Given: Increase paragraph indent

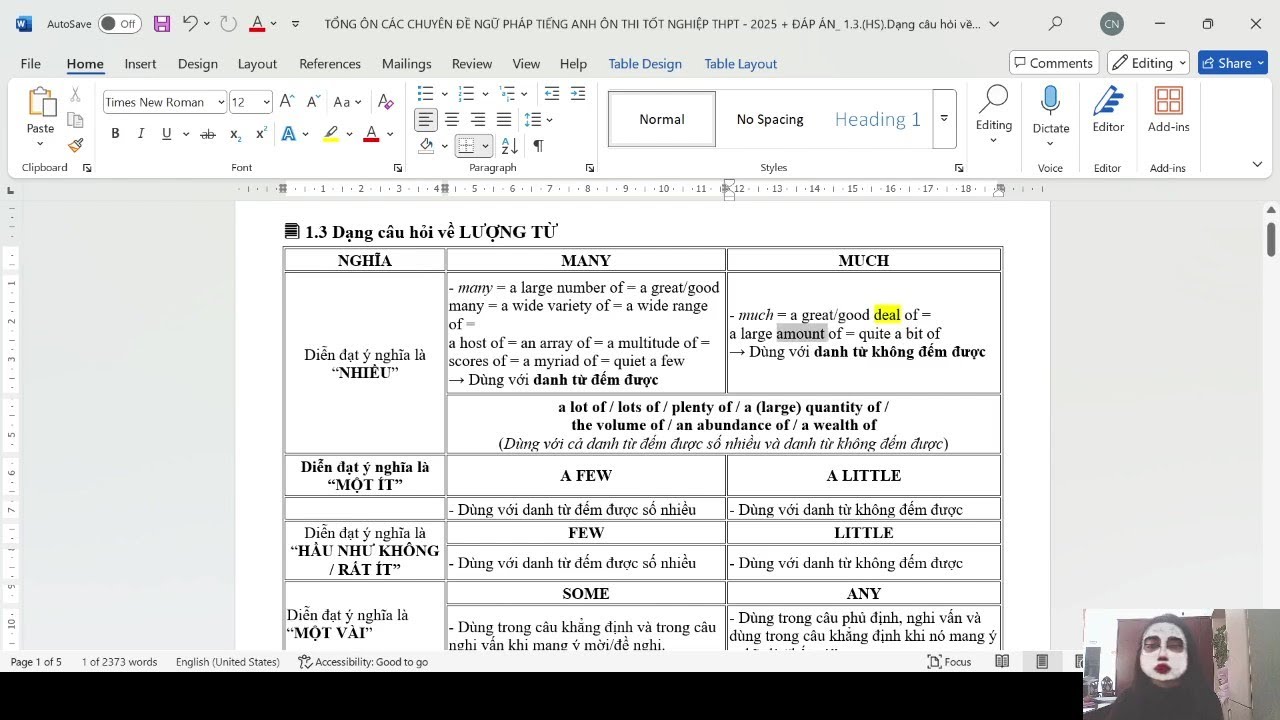Looking at the screenshot, I should (578, 94).
